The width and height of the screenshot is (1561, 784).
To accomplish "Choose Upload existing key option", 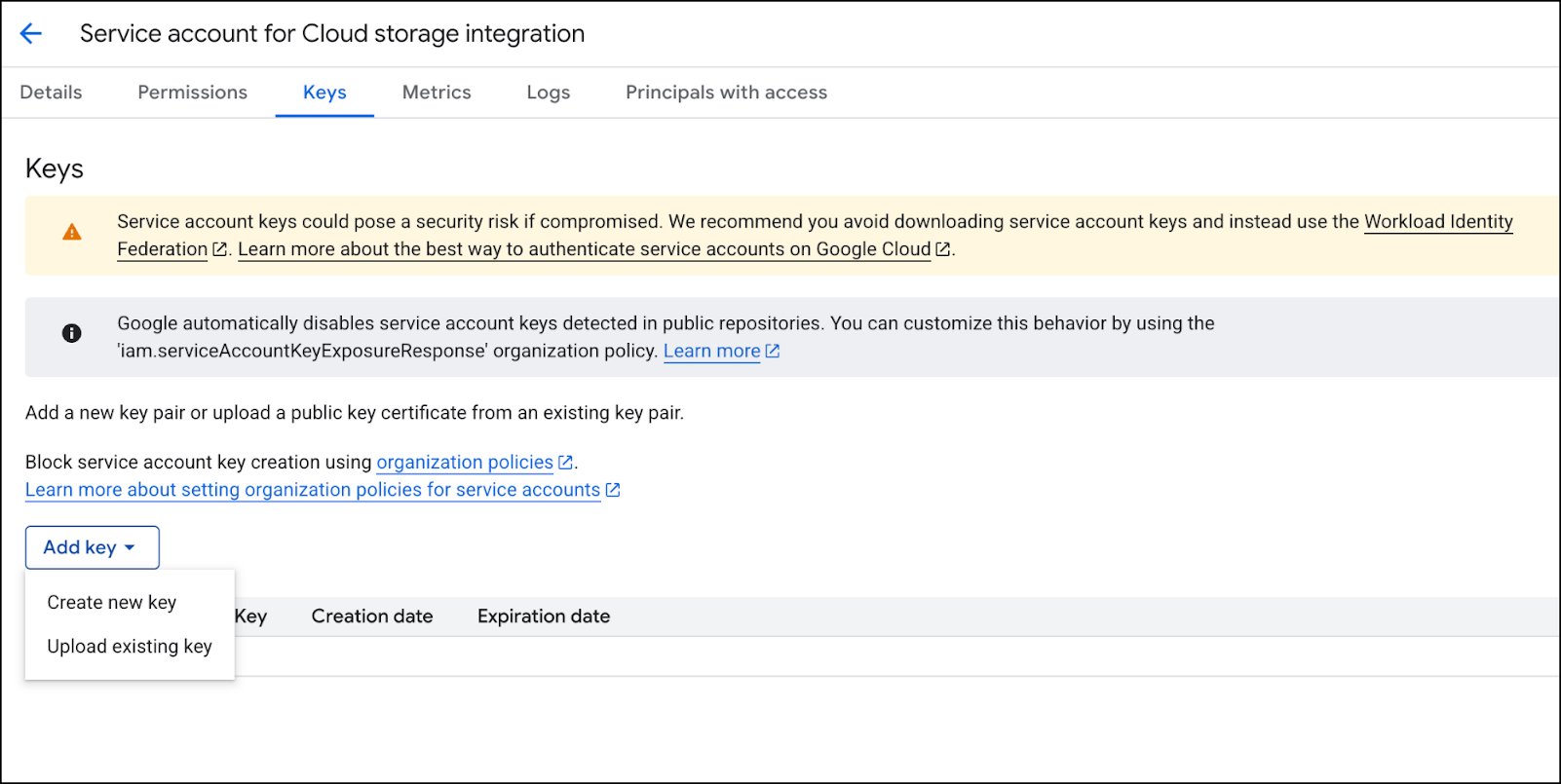I will [x=130, y=647].
